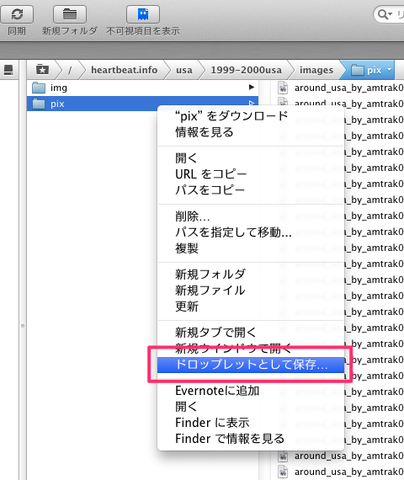Go to images breadcrumb segment

click(x=316, y=70)
